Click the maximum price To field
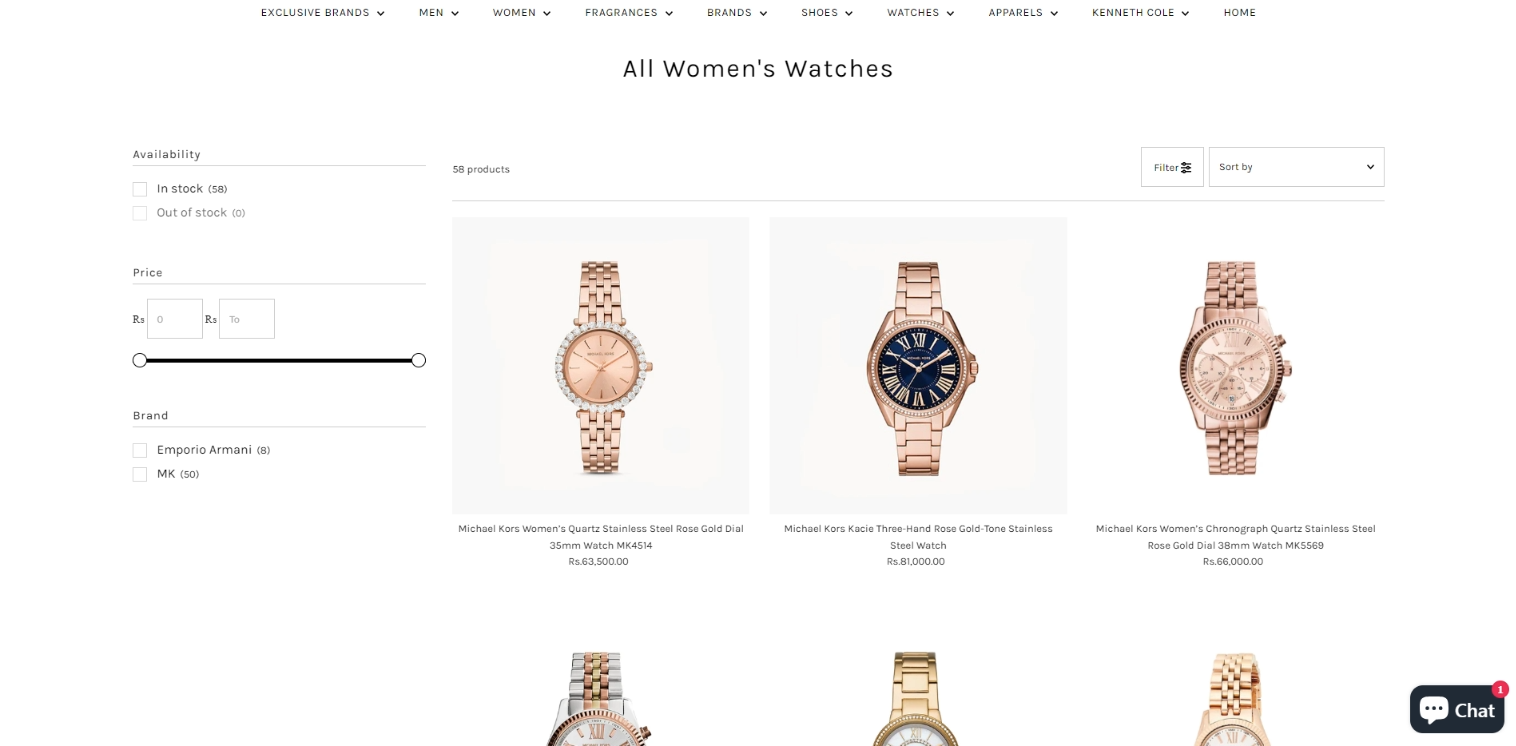1516x746 pixels. pos(247,319)
